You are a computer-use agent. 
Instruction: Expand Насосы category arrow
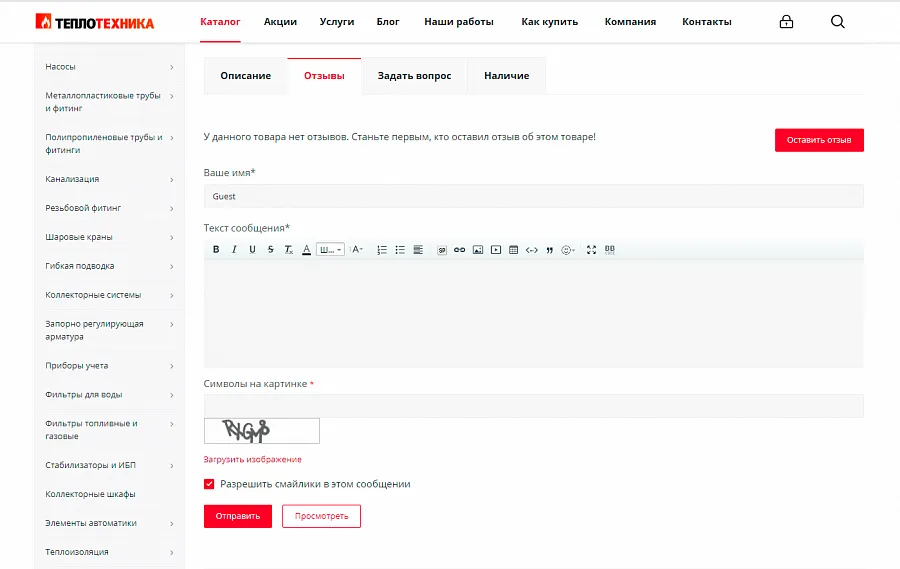[172, 67]
